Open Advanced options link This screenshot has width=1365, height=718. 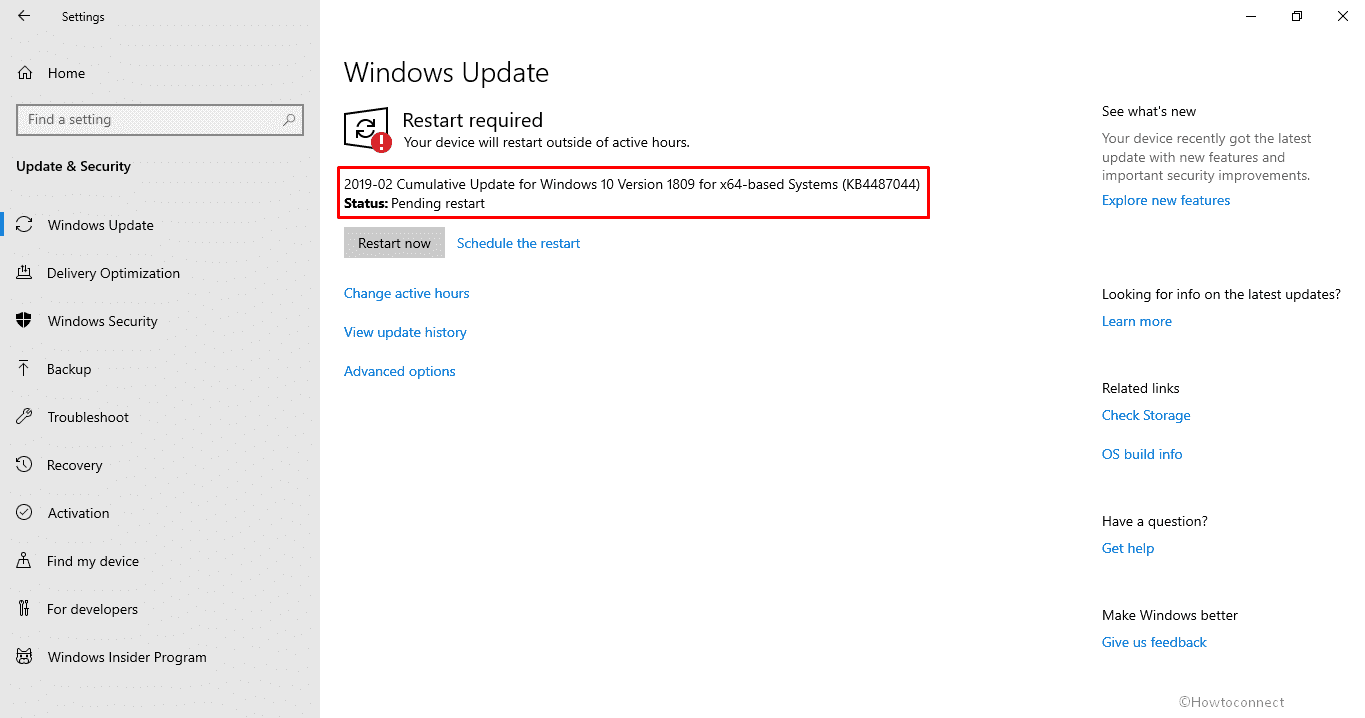(x=399, y=371)
